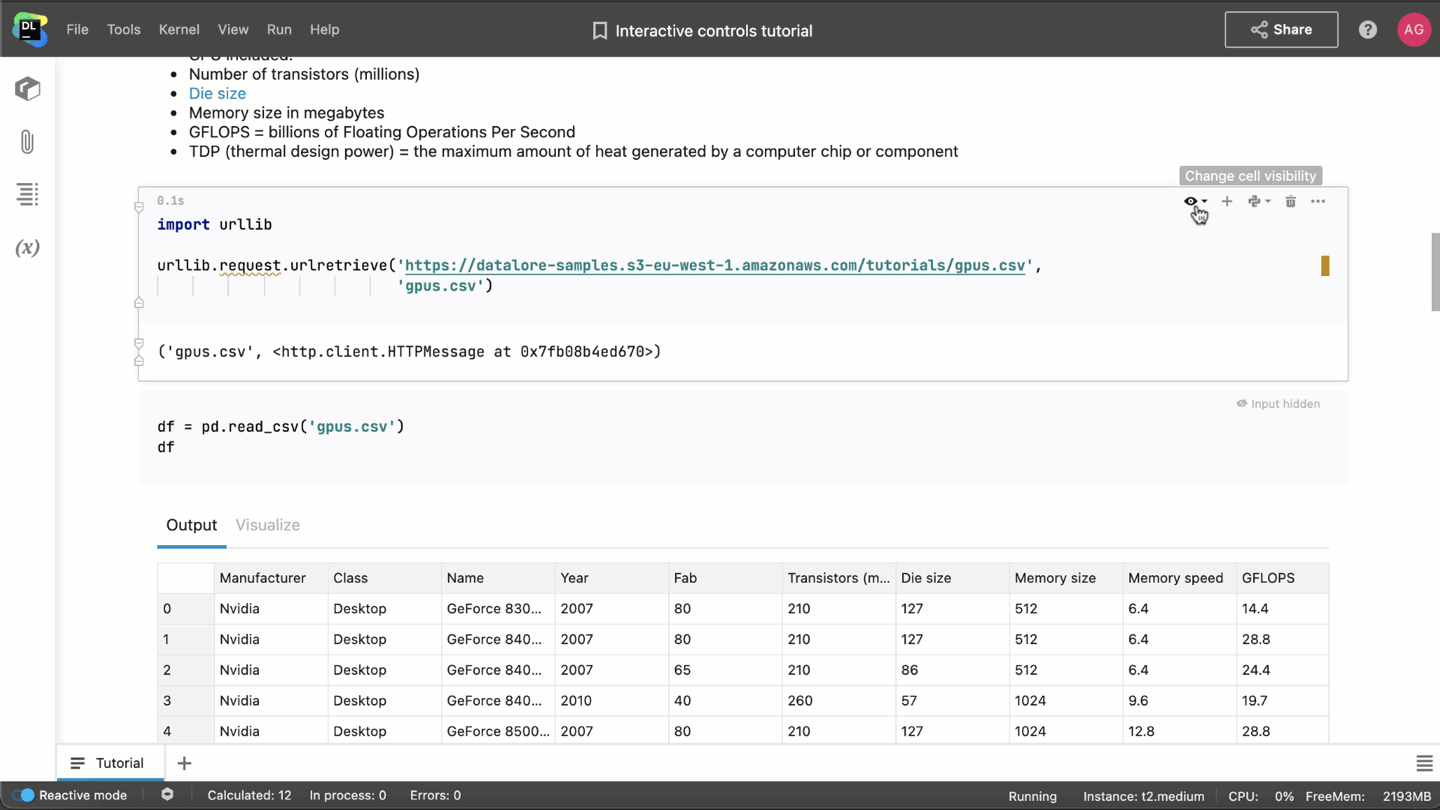Click the Input hidden indicator
Screen dimensions: 1440x810
(x=1278, y=404)
